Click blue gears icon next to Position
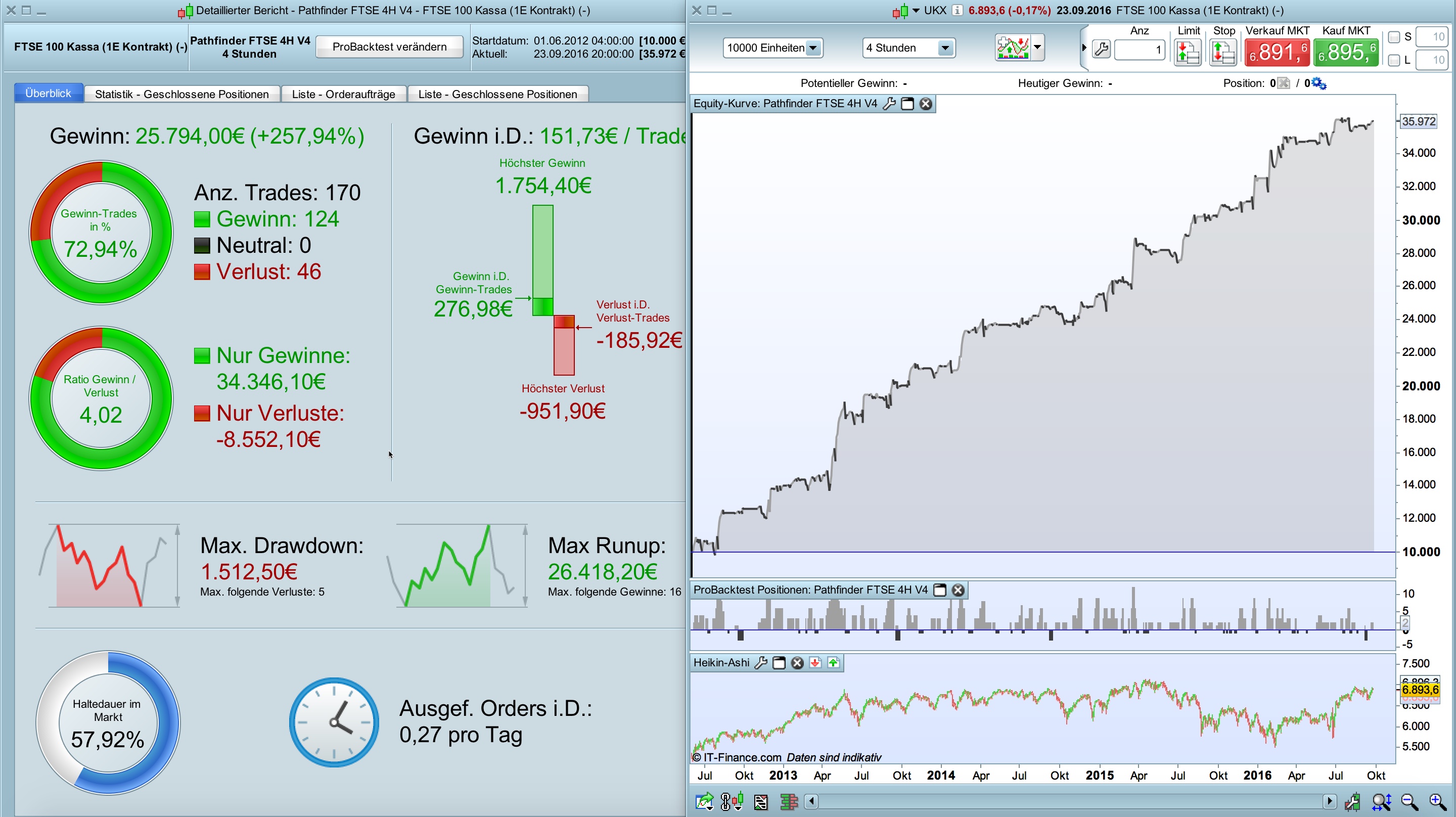1456x817 pixels. coord(1319,84)
